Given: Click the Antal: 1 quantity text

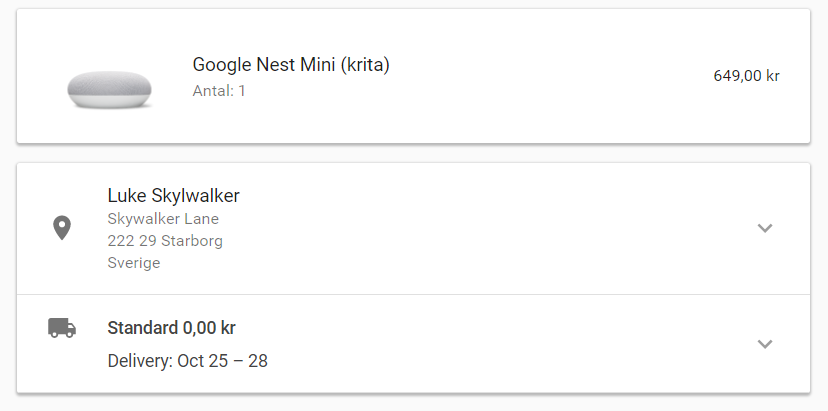Looking at the screenshot, I should point(219,91).
